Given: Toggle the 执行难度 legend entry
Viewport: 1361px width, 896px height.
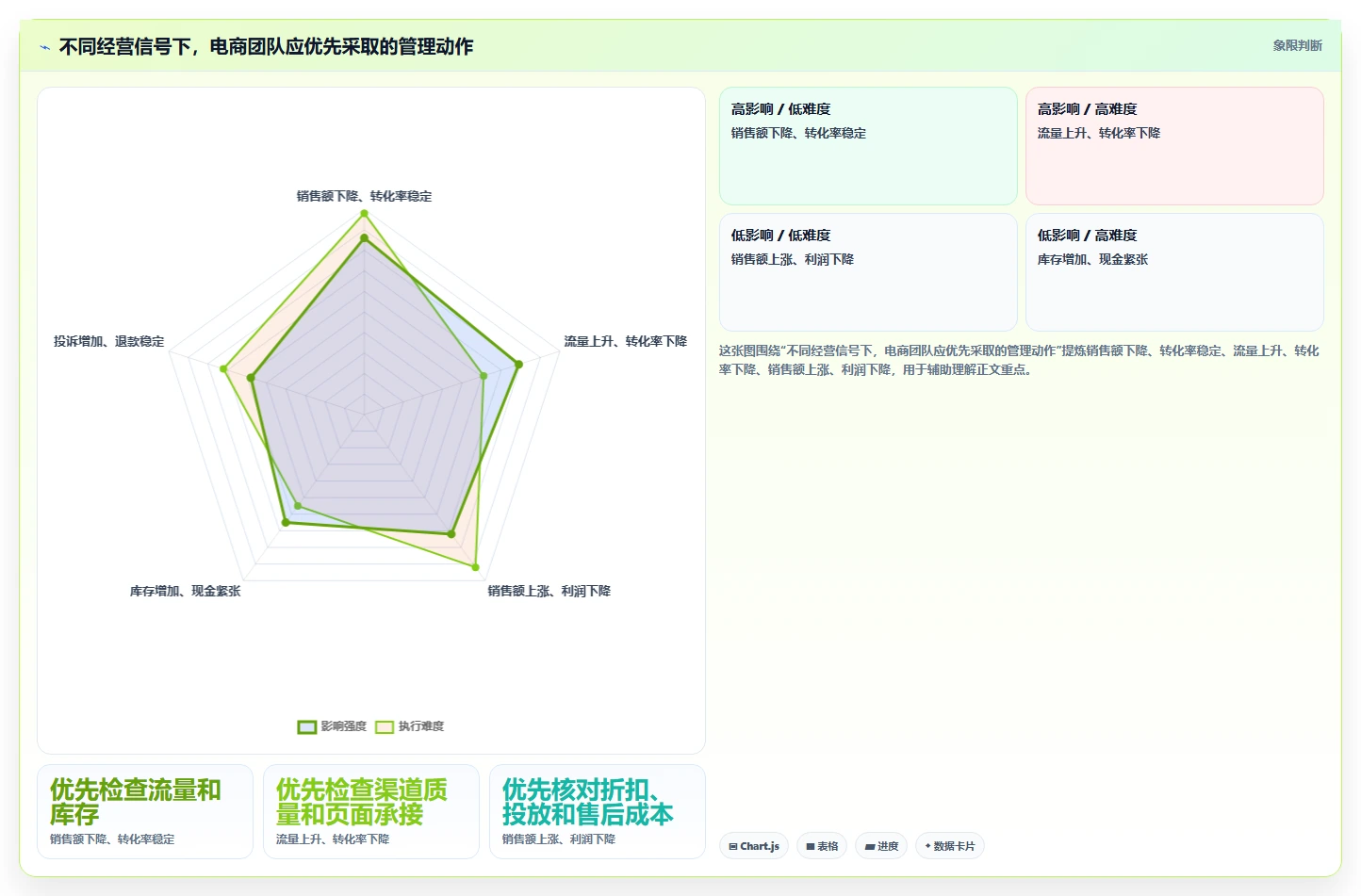Looking at the screenshot, I should (409, 726).
